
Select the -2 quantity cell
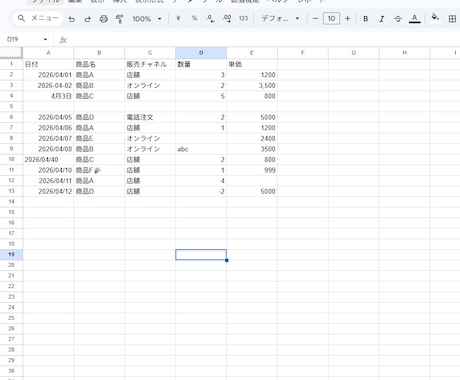pos(201,191)
